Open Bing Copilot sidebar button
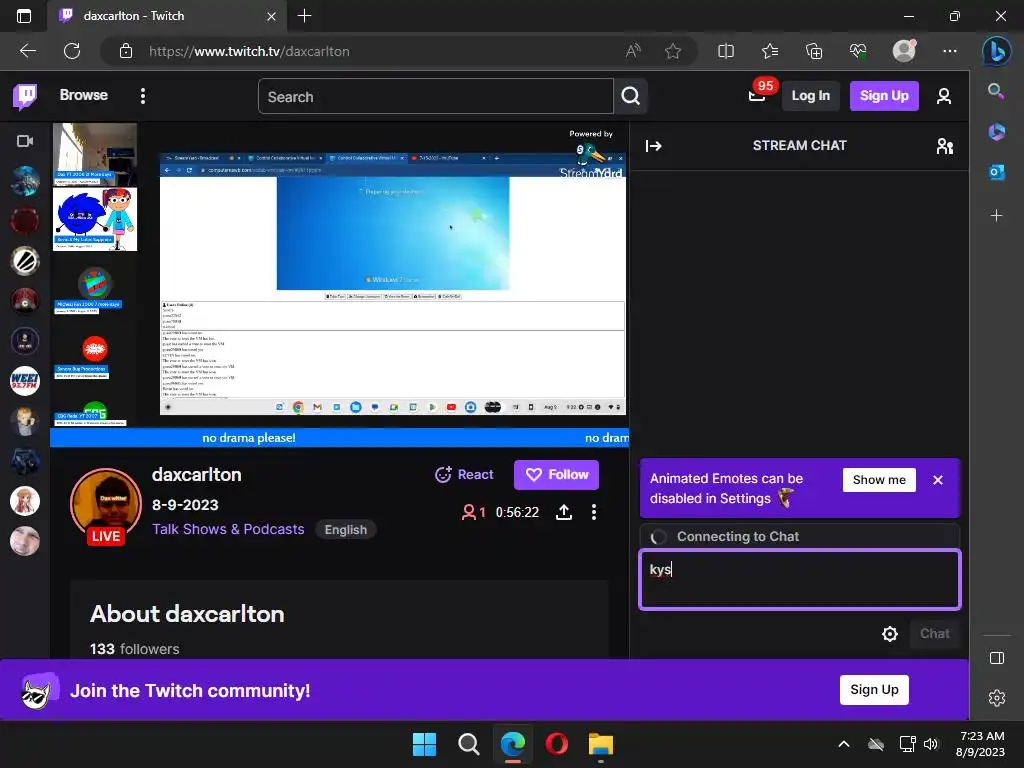The image size is (1024, 768). pyautogui.click(x=997, y=51)
